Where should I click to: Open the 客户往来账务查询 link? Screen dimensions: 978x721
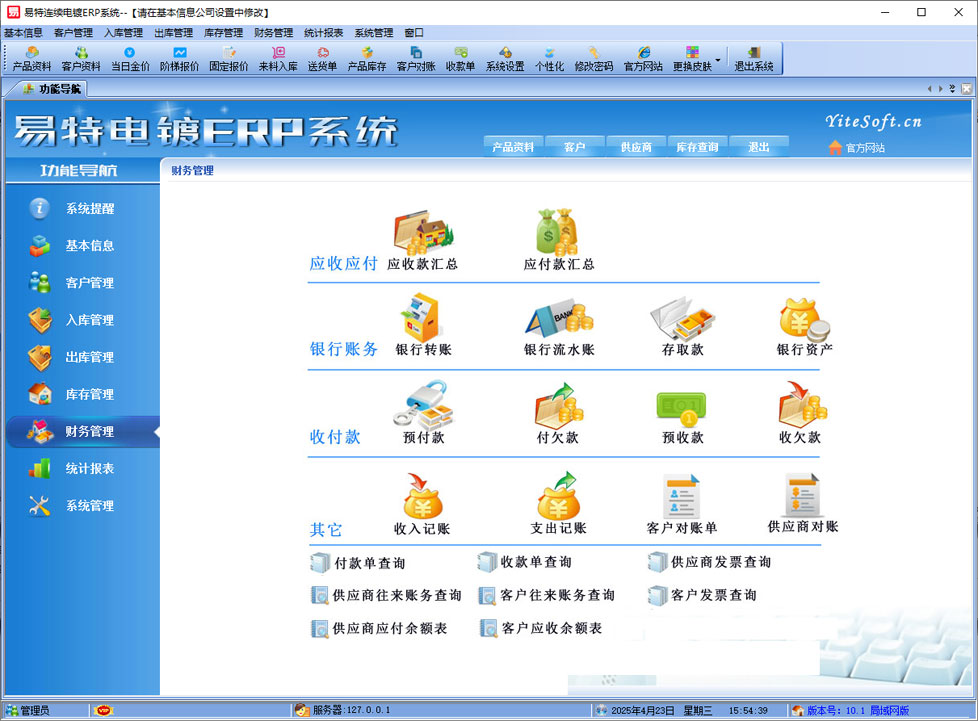[557, 595]
